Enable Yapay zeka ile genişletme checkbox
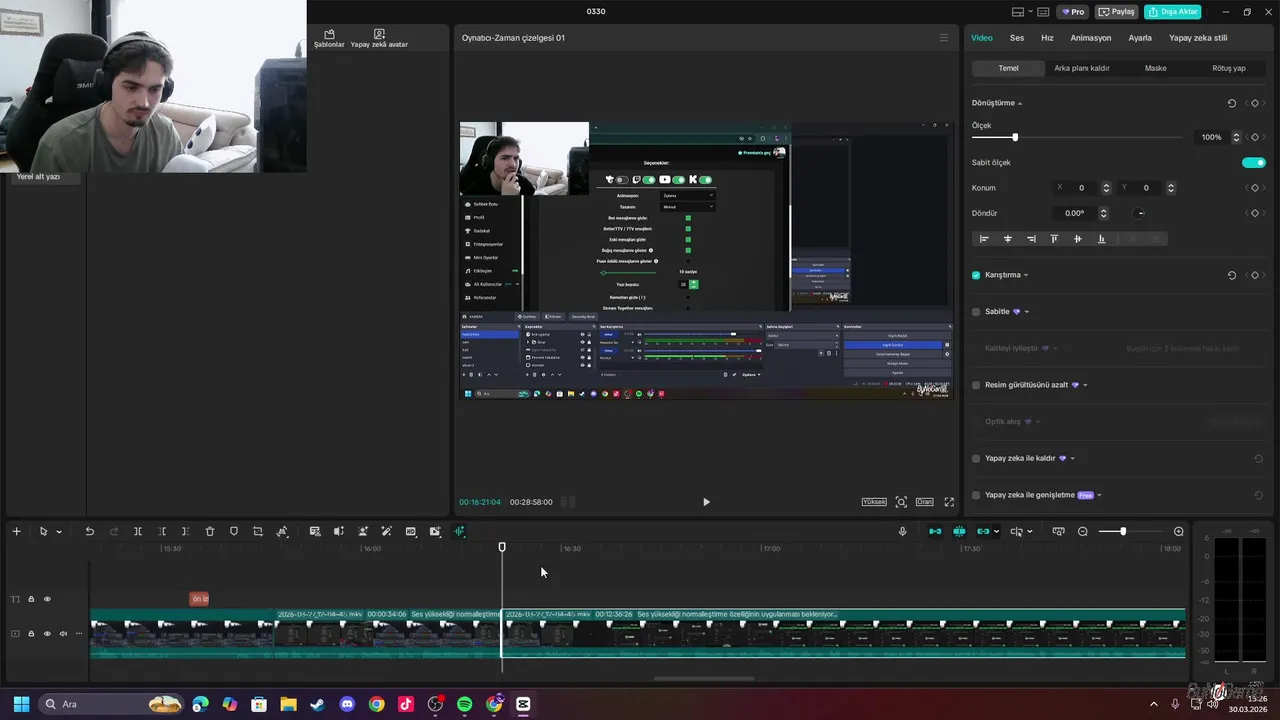This screenshot has height=720, width=1280. click(x=976, y=495)
